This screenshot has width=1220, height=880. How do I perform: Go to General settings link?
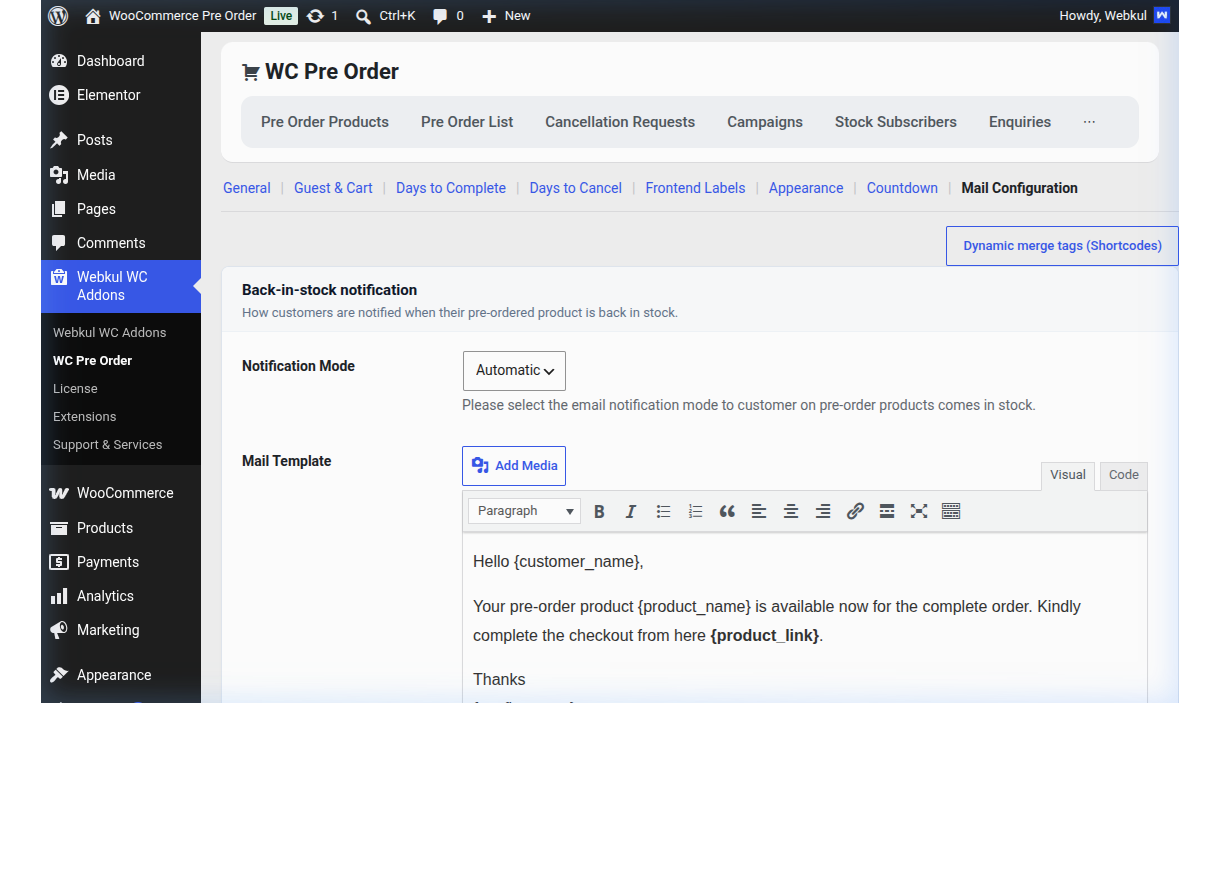(x=247, y=188)
